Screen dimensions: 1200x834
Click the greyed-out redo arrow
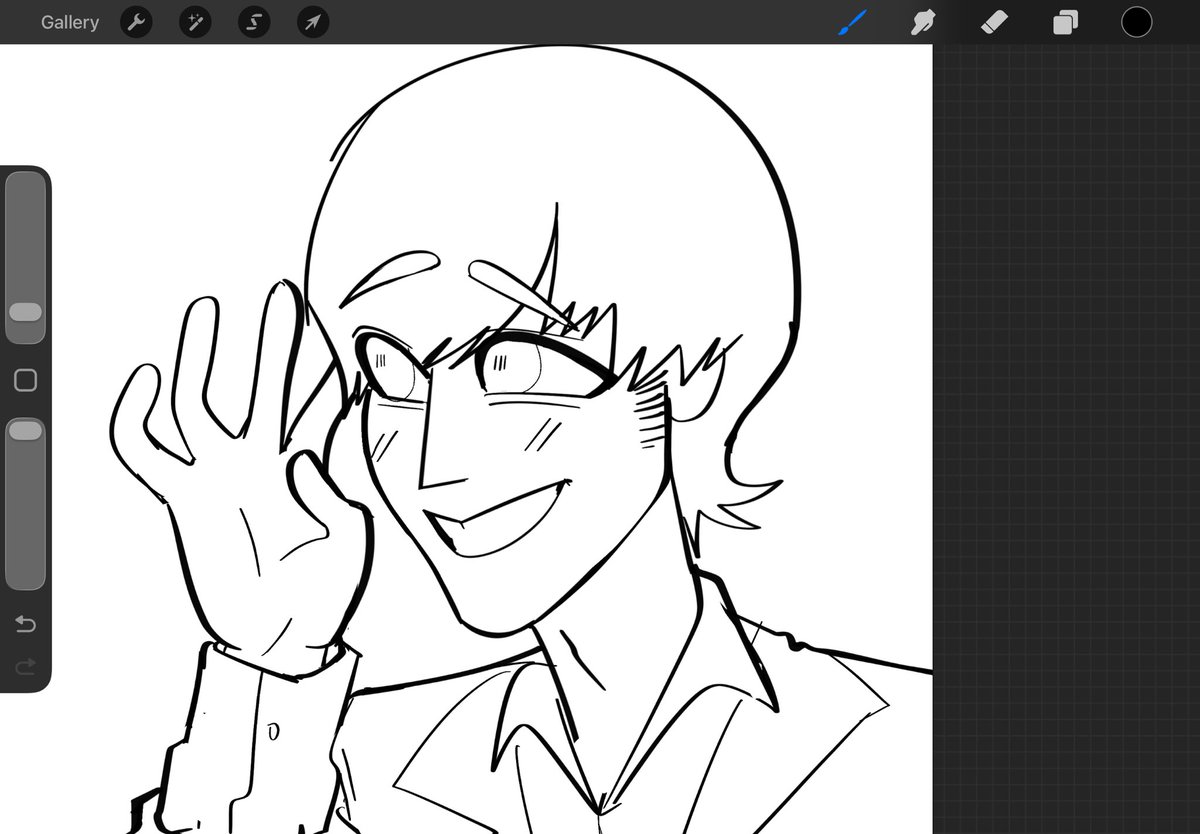(x=25, y=666)
